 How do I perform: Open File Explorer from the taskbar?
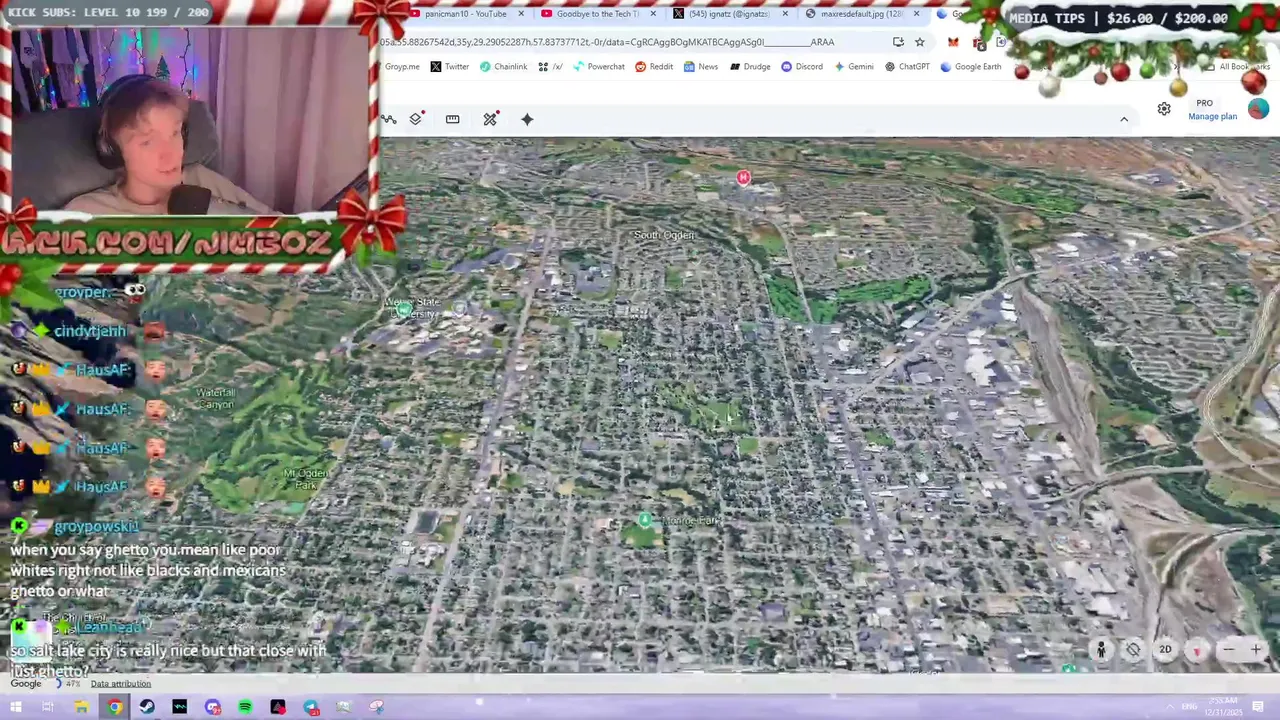pos(82,707)
